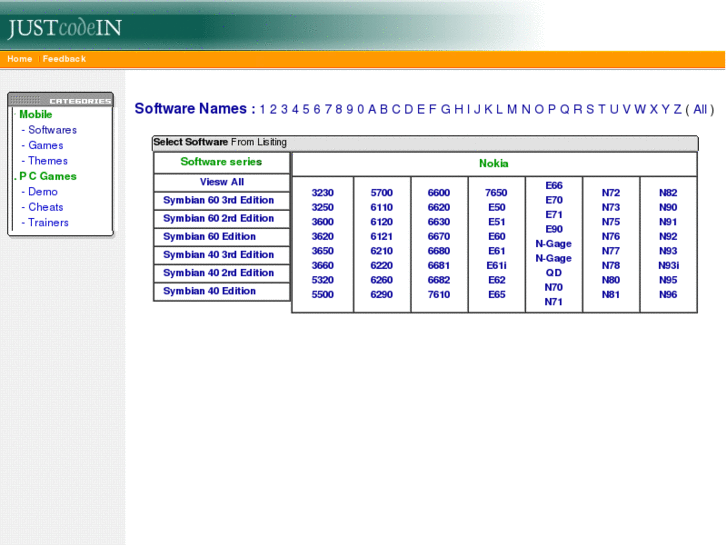This screenshot has width=727, height=545.
Task: Select Symbian 40 Edition
Action: click(x=209, y=291)
